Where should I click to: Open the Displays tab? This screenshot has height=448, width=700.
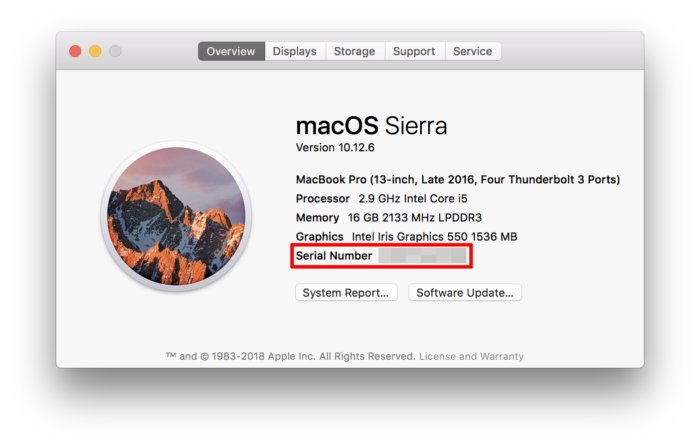click(x=295, y=51)
